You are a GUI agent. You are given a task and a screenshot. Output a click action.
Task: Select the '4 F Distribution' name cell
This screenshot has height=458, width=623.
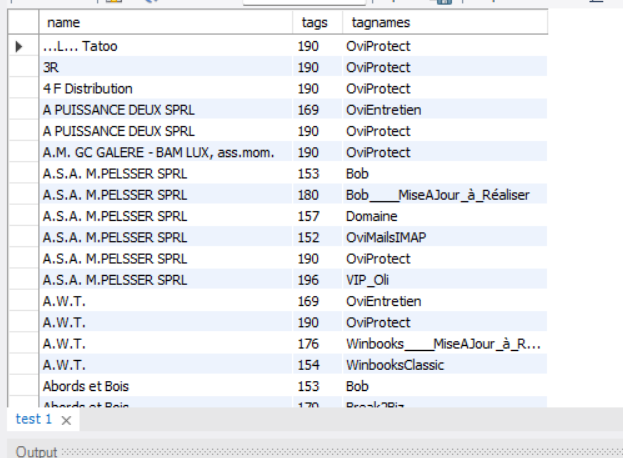coord(166,89)
